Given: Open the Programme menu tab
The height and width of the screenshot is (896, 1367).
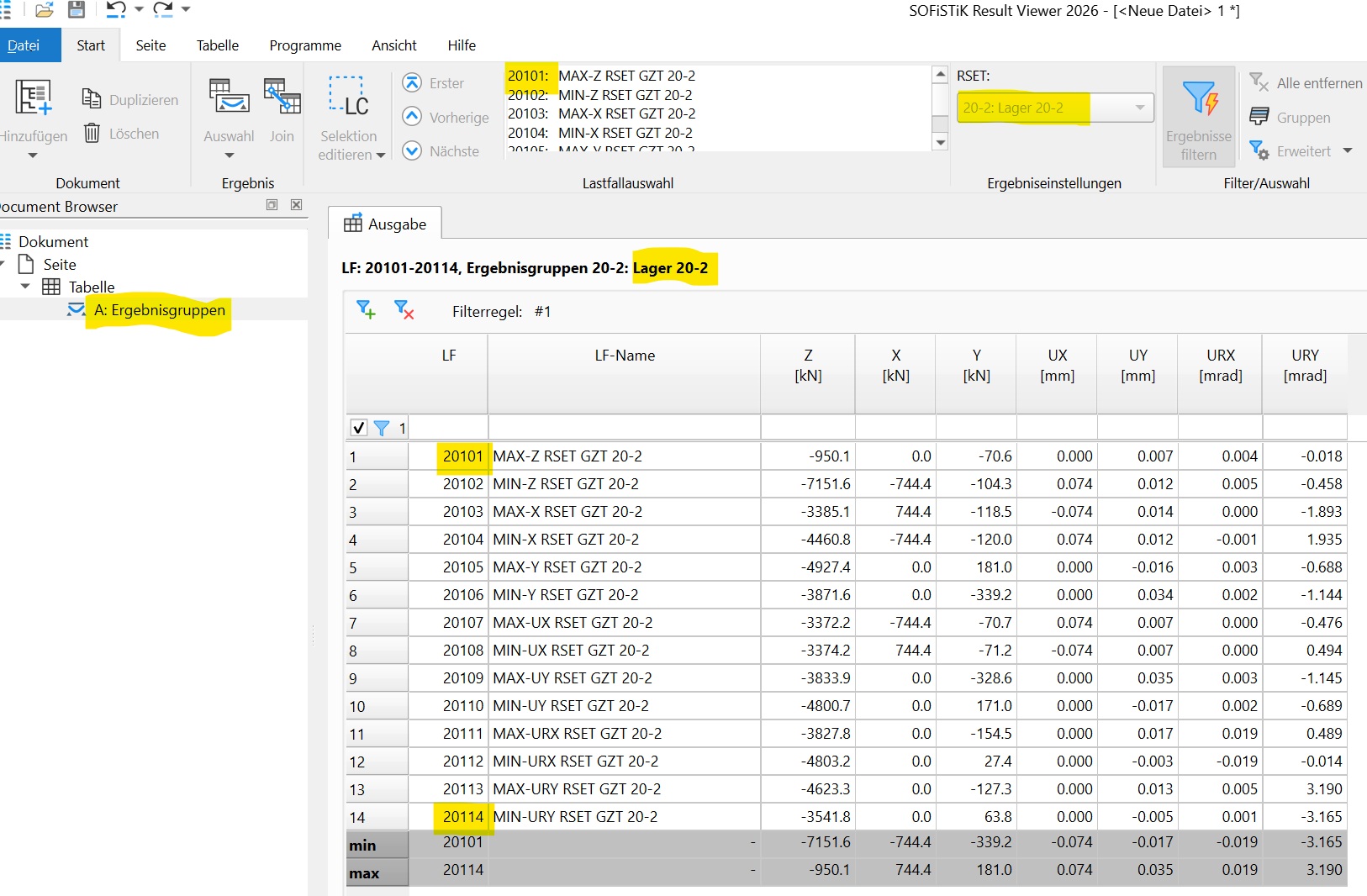Looking at the screenshot, I should (x=305, y=45).
